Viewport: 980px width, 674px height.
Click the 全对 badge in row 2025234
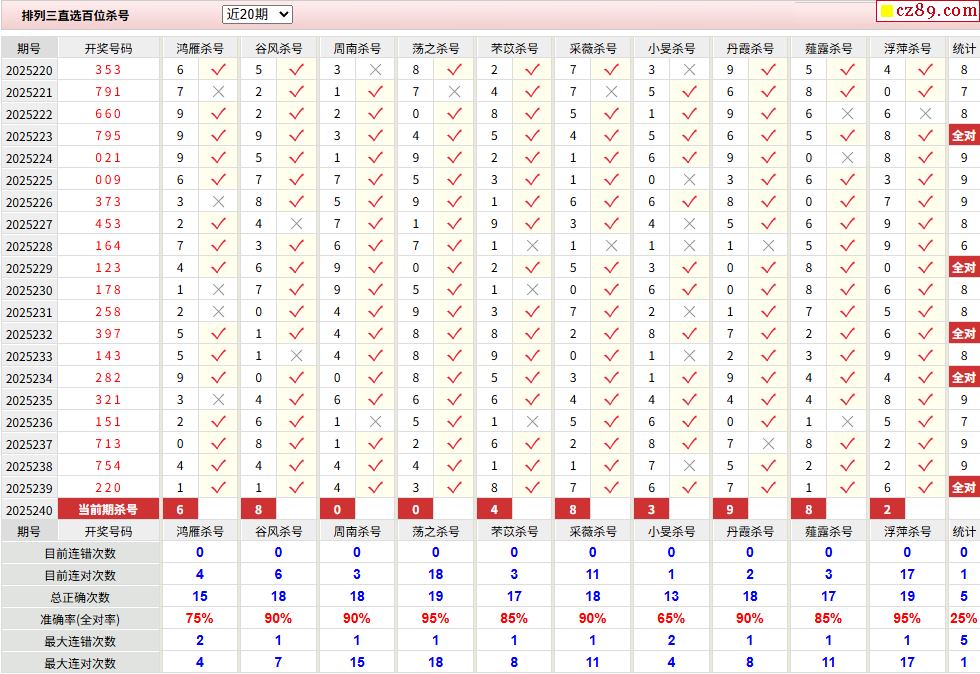pyautogui.click(x=963, y=378)
